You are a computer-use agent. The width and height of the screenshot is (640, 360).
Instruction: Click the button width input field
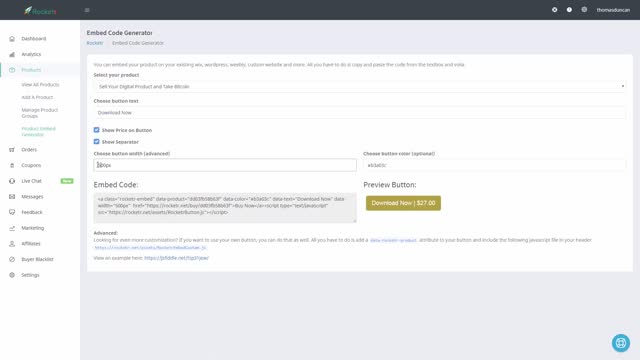(225, 165)
